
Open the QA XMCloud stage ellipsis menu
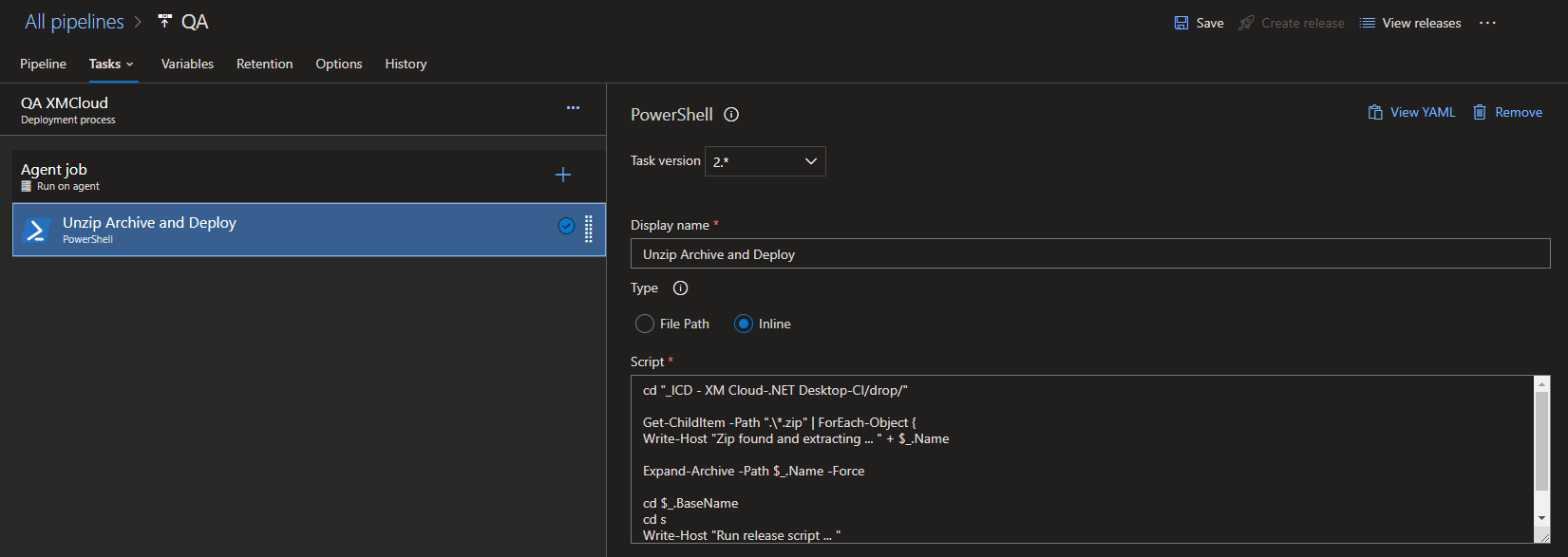[x=573, y=108]
